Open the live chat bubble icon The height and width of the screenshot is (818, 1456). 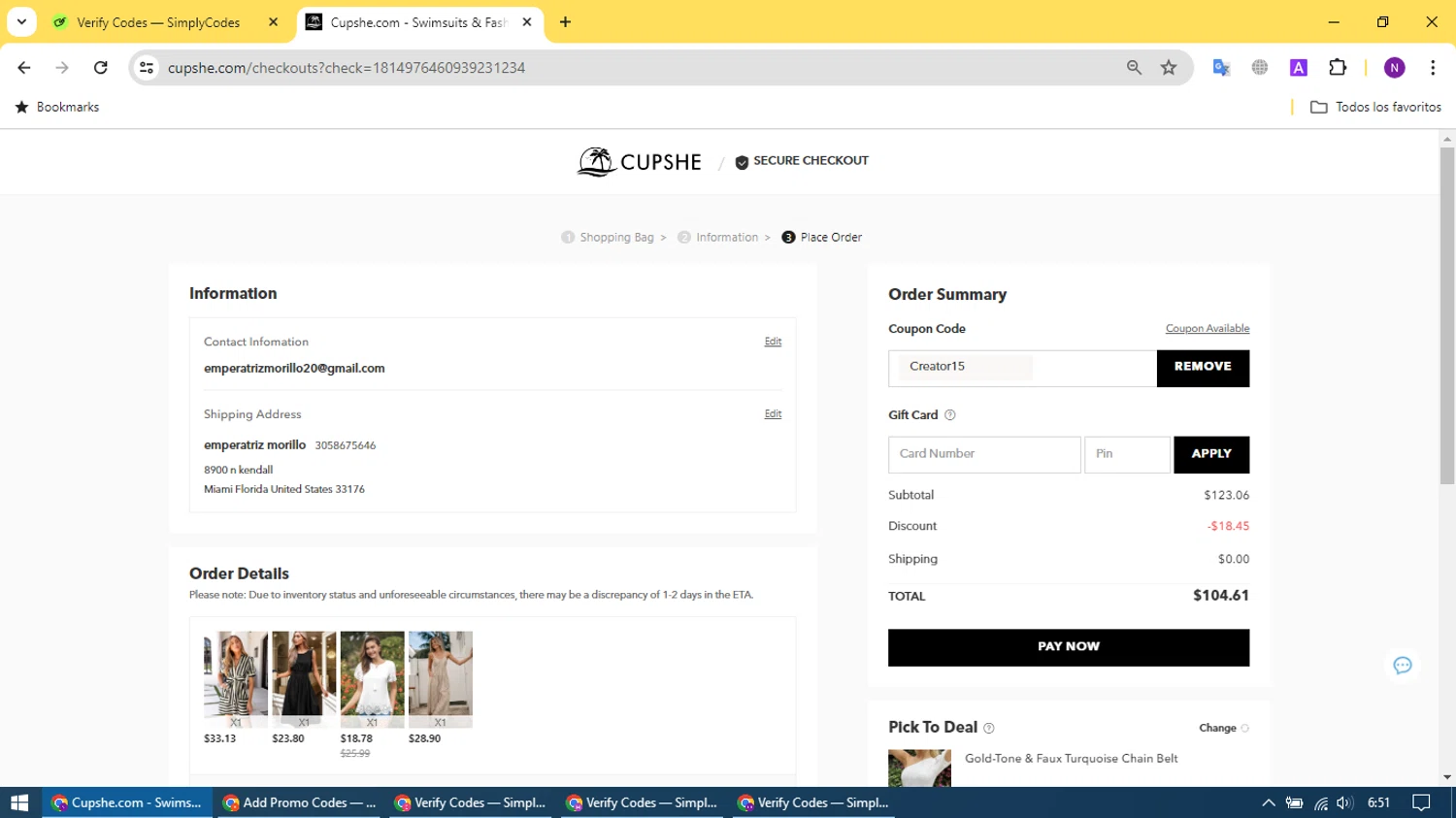(x=1403, y=666)
